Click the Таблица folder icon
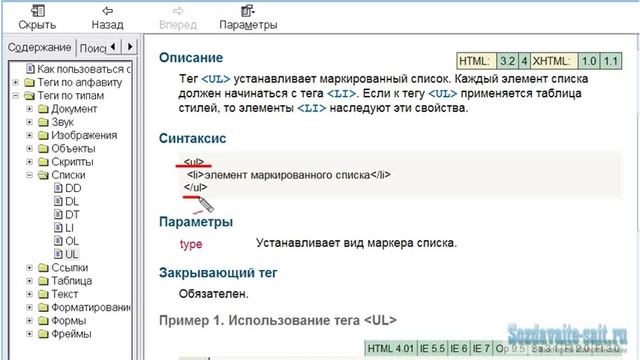The width and height of the screenshot is (640, 360). [43, 281]
